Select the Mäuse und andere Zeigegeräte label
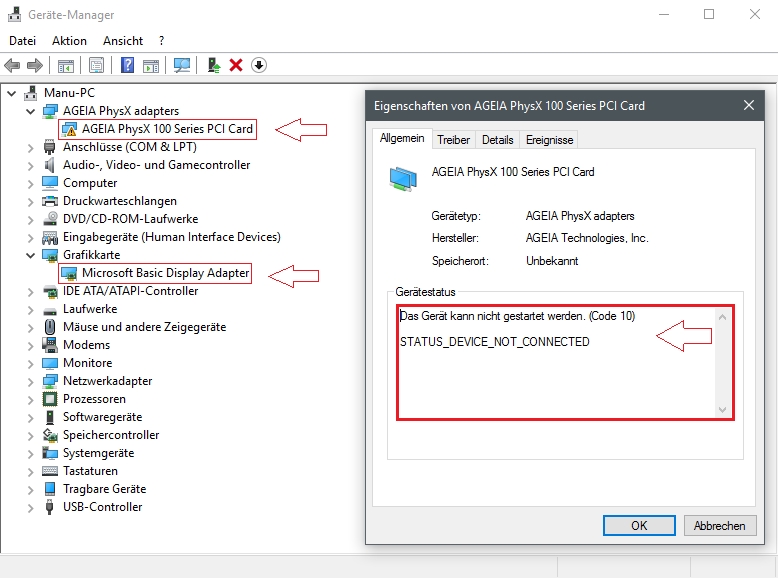Screen dimensions: 778x578 144,327
